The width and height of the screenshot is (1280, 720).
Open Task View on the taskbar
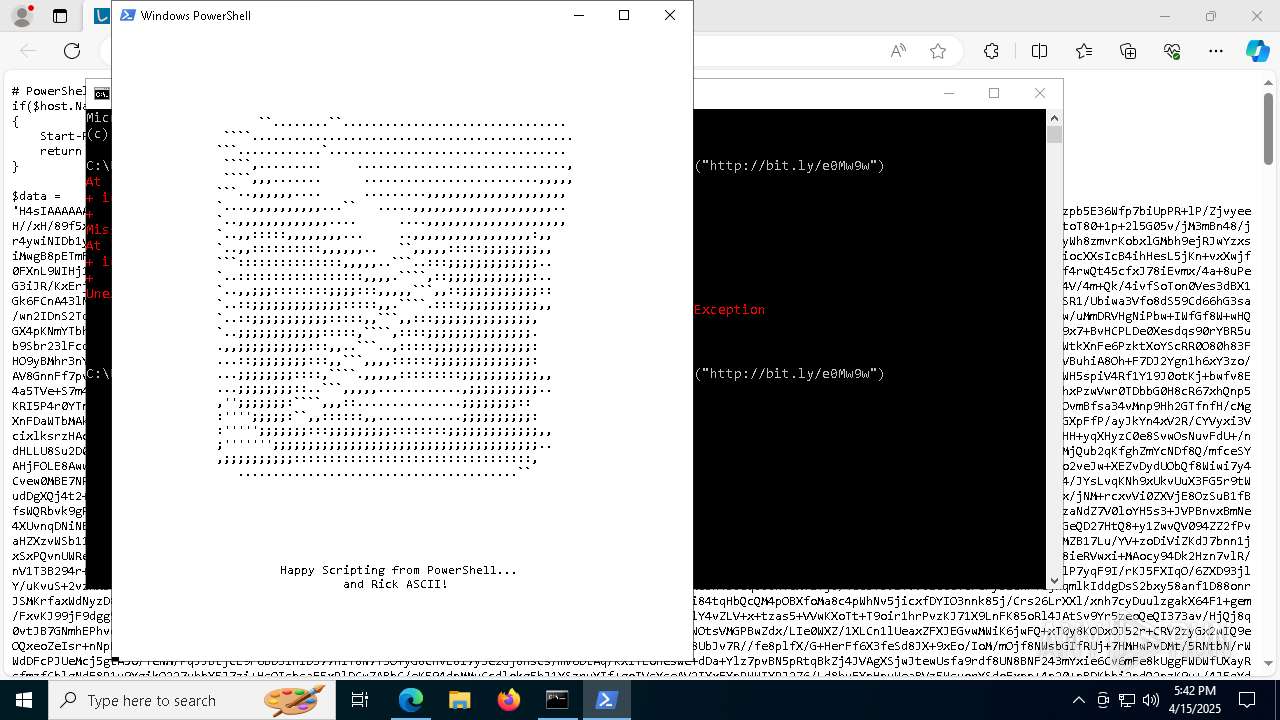[360, 700]
